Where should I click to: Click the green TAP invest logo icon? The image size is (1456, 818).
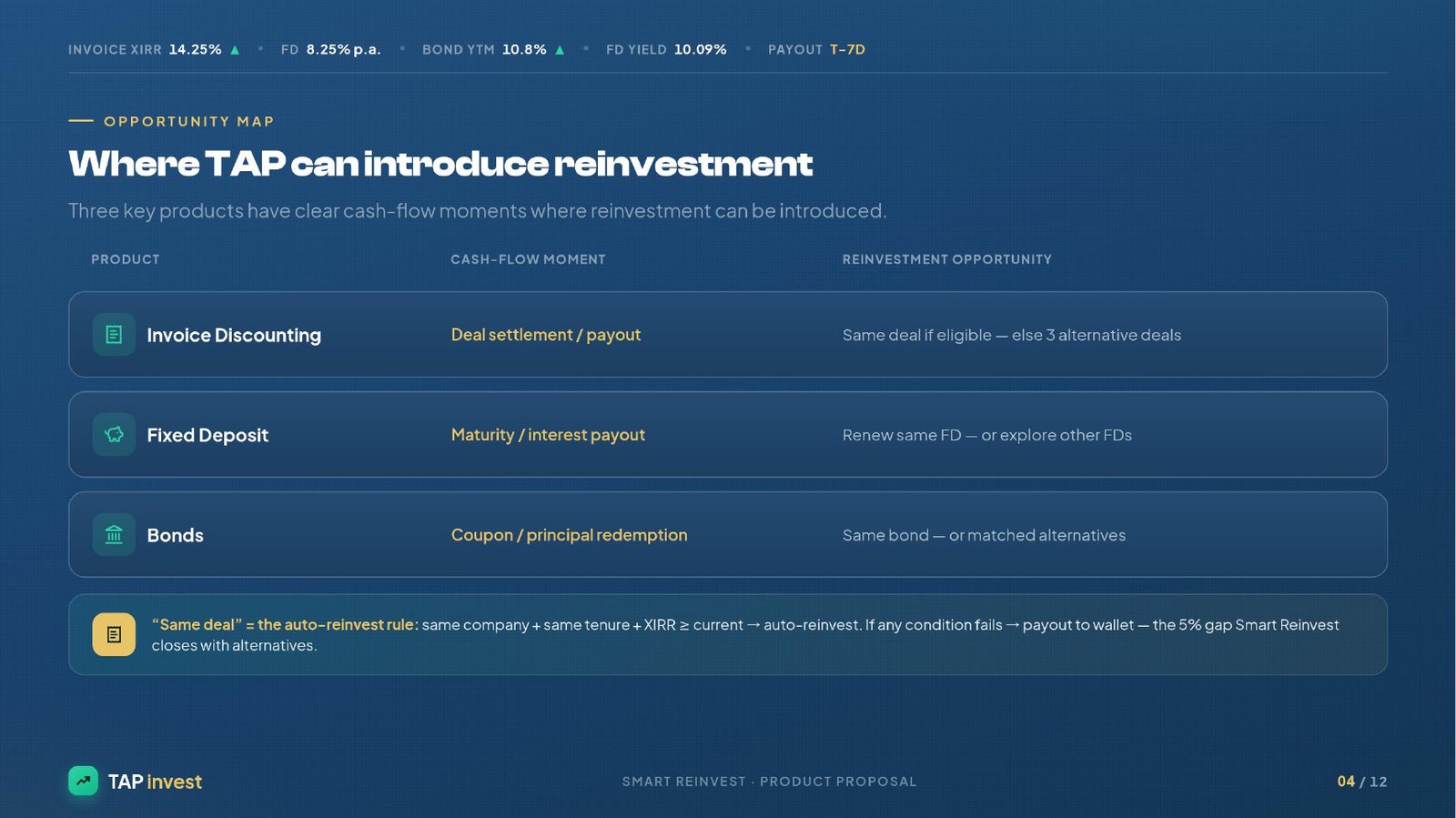tap(83, 781)
